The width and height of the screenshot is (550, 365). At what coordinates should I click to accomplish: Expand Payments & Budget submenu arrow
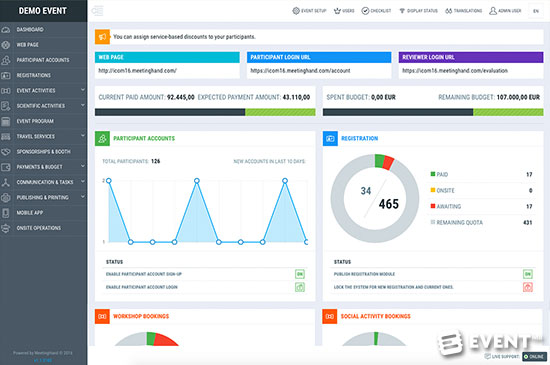tap(83, 166)
